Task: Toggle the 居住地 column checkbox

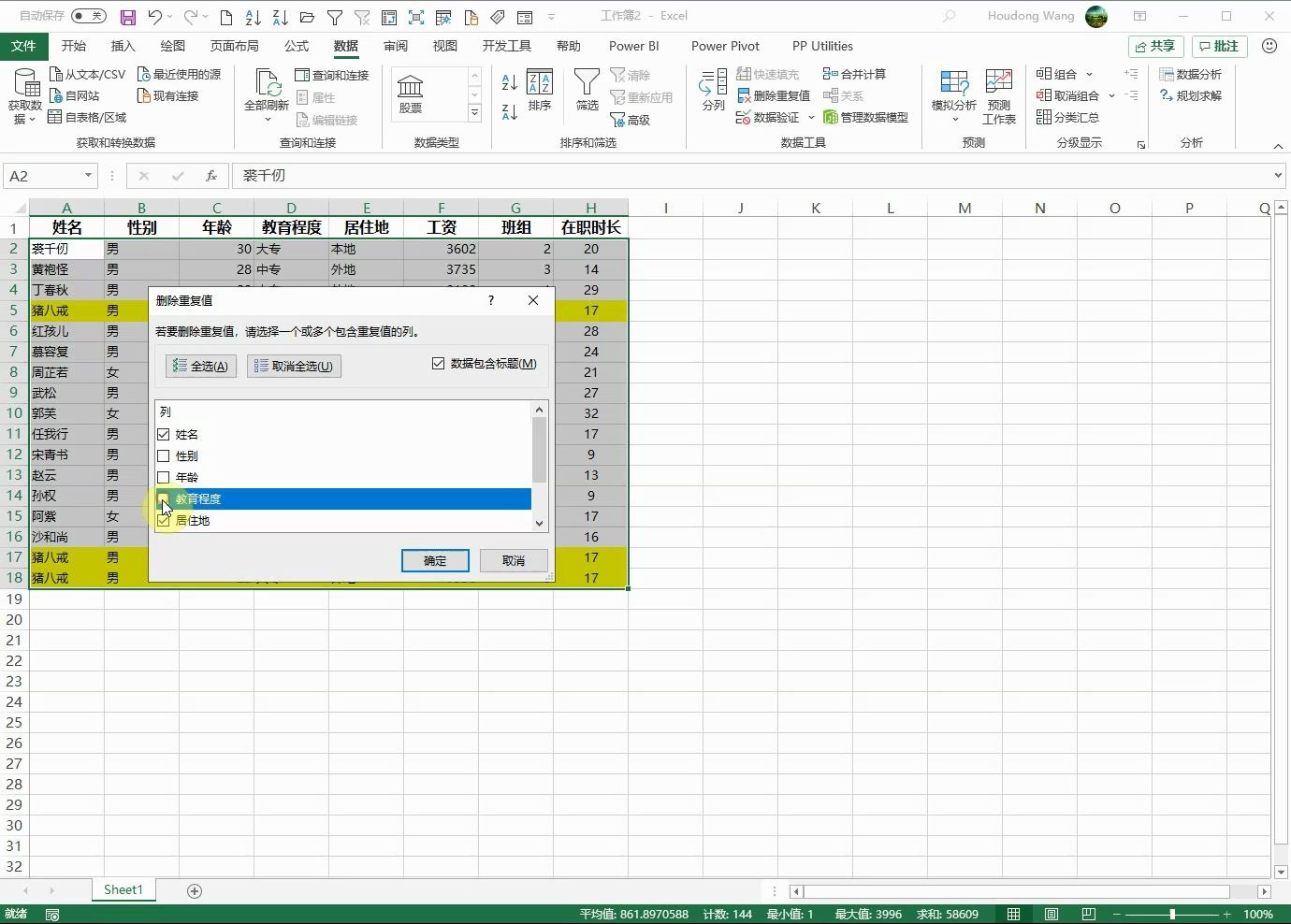Action: tap(164, 521)
